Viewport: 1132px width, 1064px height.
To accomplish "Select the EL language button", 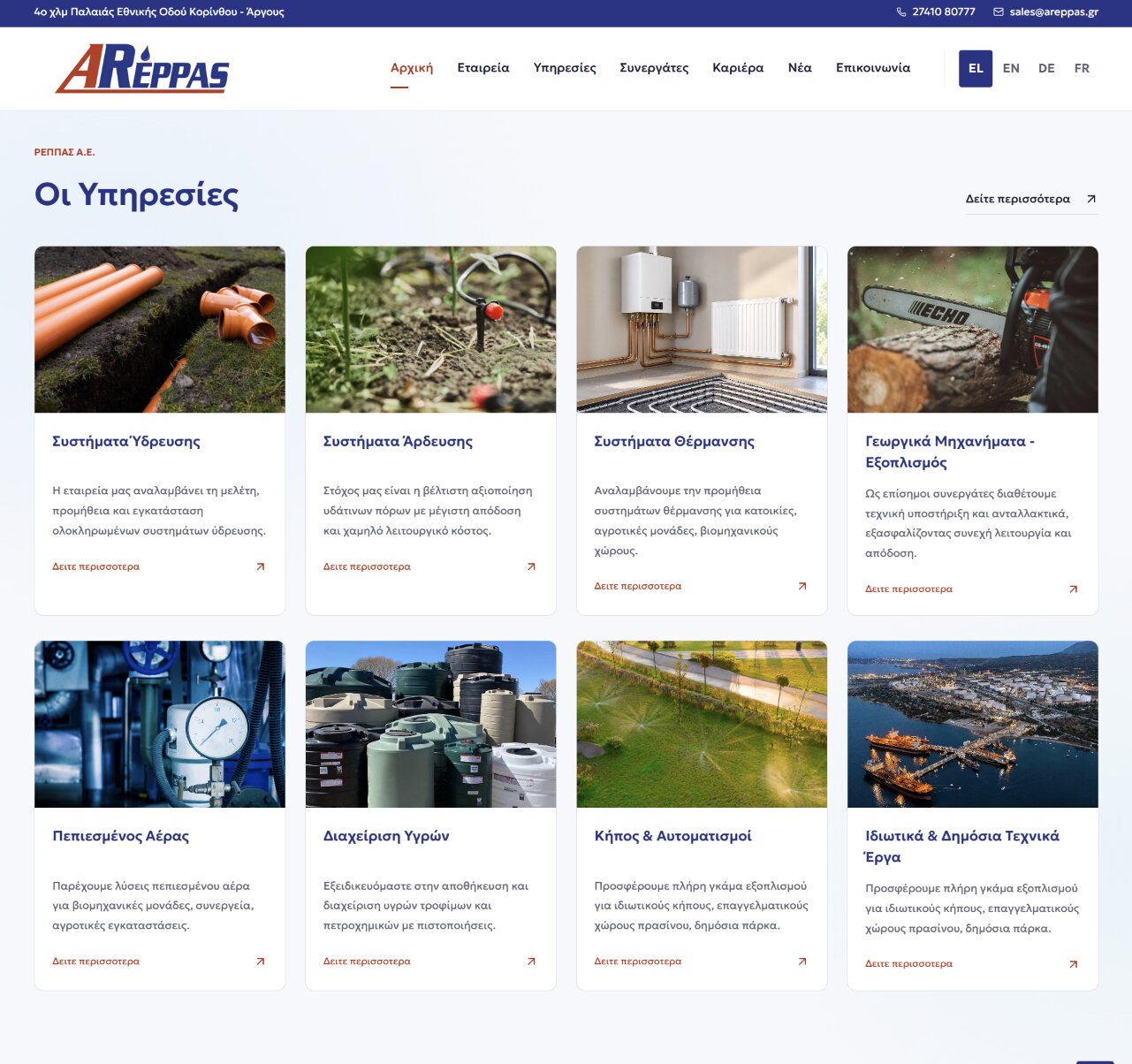I will [x=976, y=68].
